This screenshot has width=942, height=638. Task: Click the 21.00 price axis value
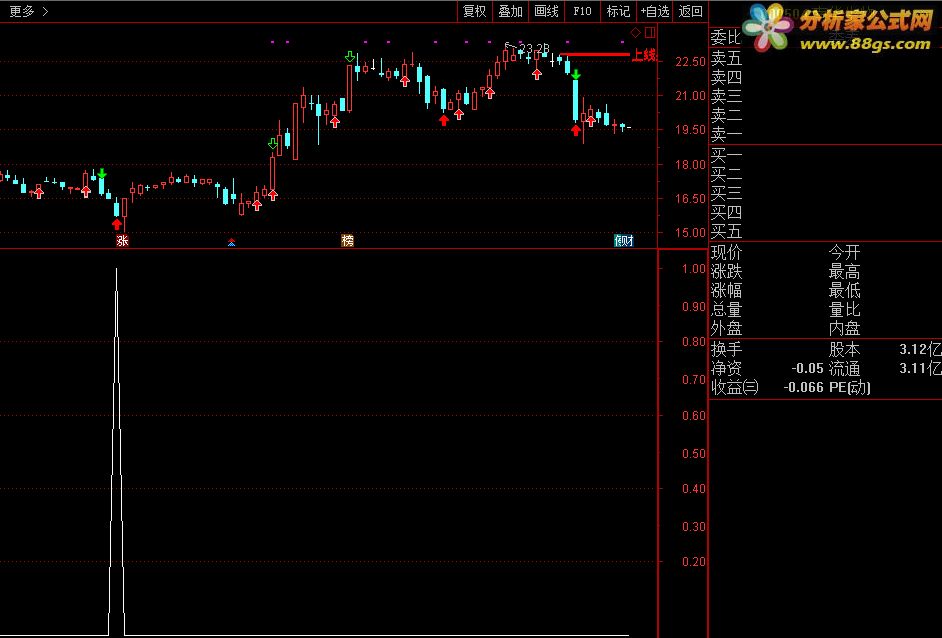pos(690,96)
